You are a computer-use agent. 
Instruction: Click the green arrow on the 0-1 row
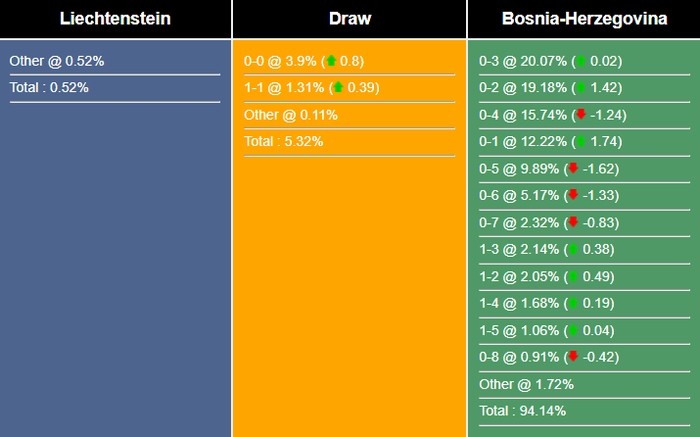(x=580, y=142)
